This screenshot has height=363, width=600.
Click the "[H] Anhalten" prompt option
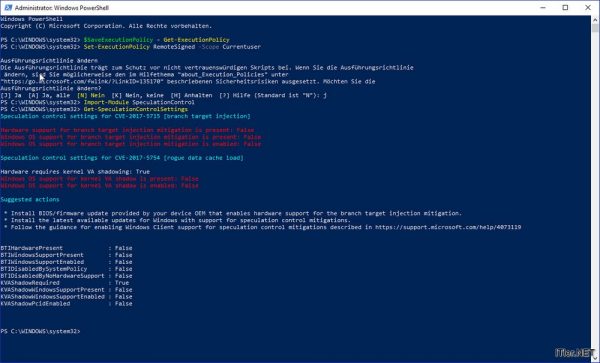tap(191, 95)
